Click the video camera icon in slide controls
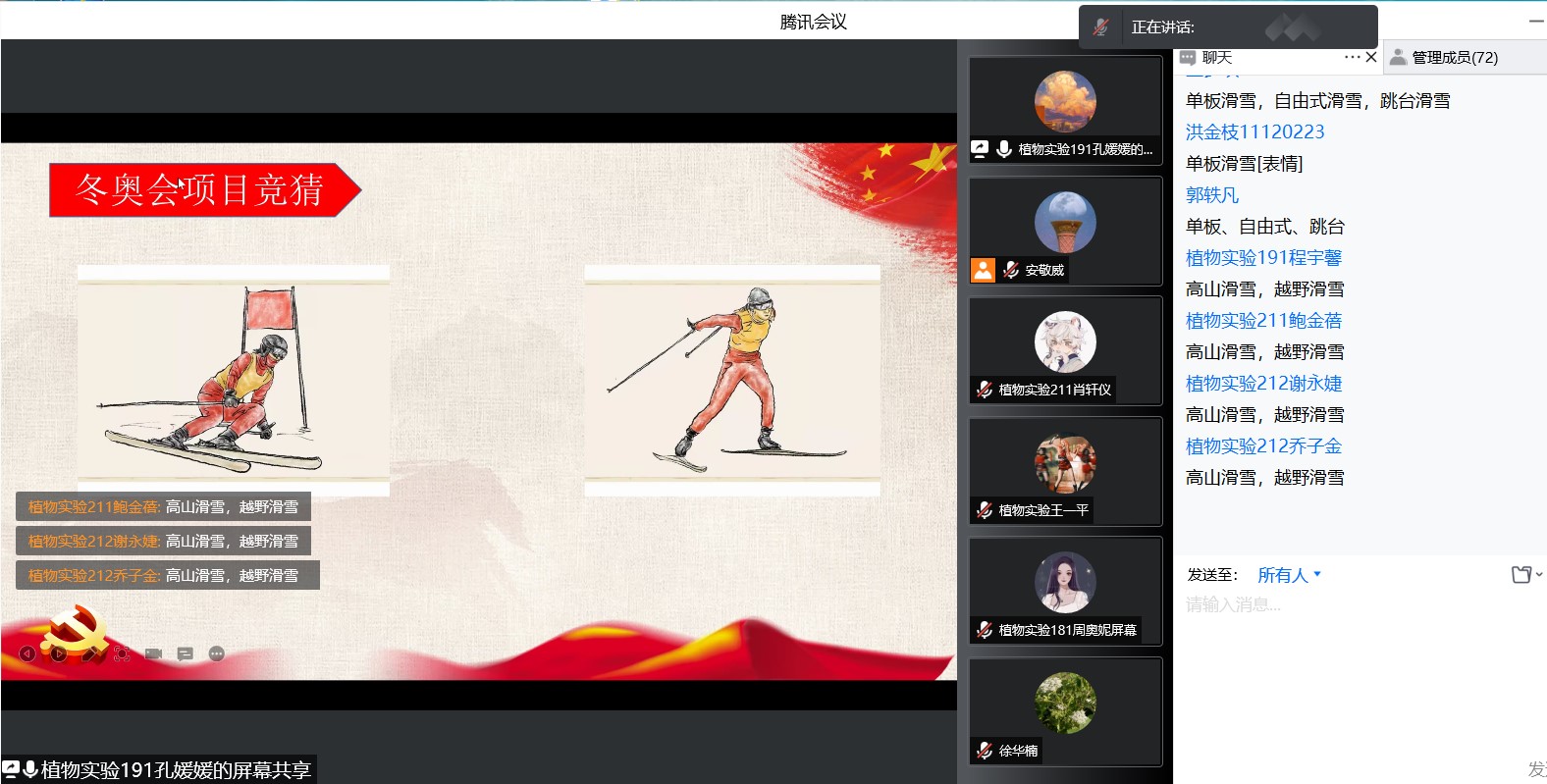The height and width of the screenshot is (784, 1547). (x=153, y=653)
